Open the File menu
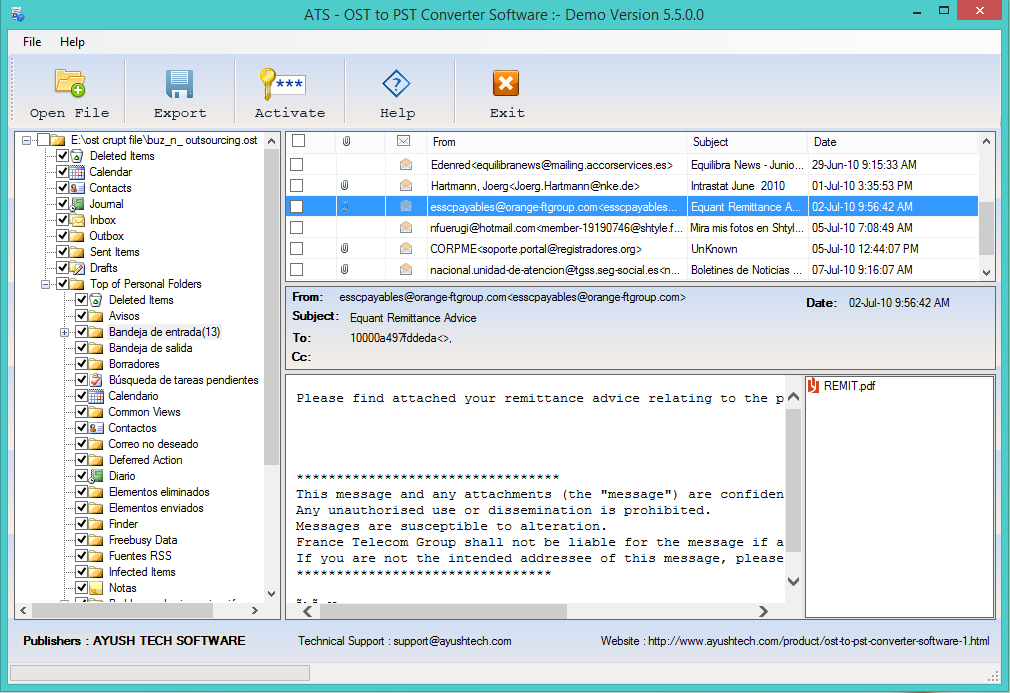This screenshot has width=1010, height=693. 32,42
